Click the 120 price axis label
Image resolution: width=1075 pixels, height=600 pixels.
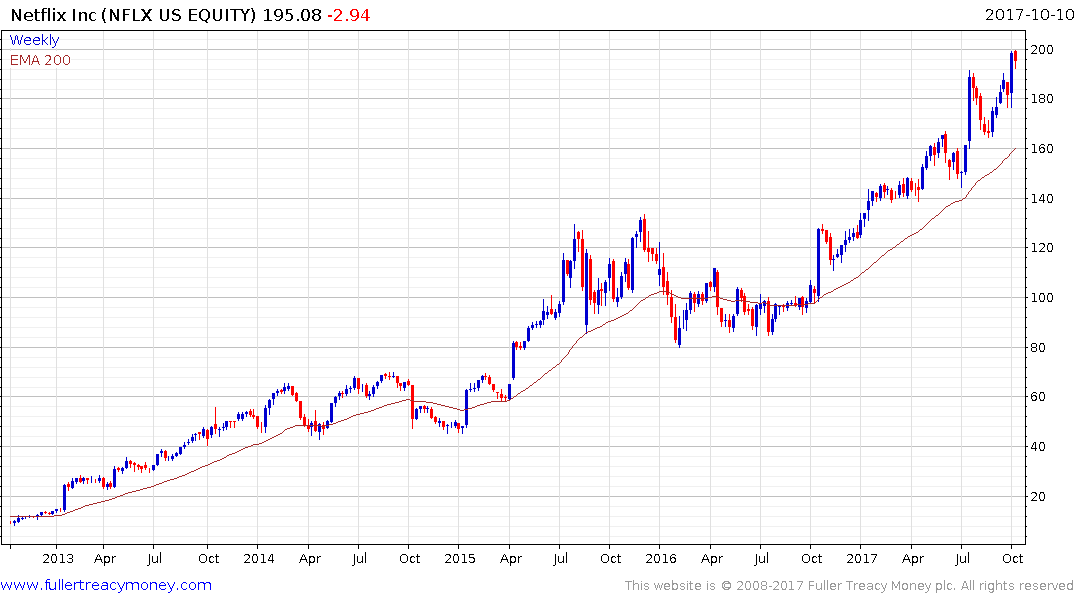tap(1042, 248)
